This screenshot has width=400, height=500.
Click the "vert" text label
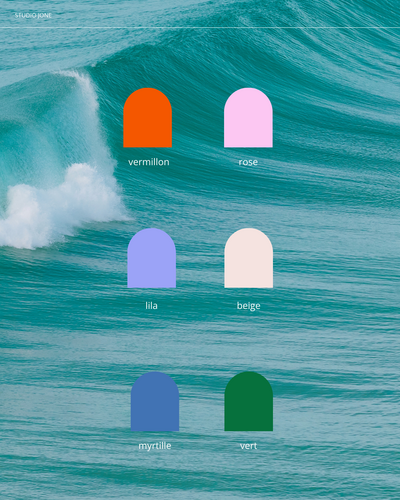248,446
